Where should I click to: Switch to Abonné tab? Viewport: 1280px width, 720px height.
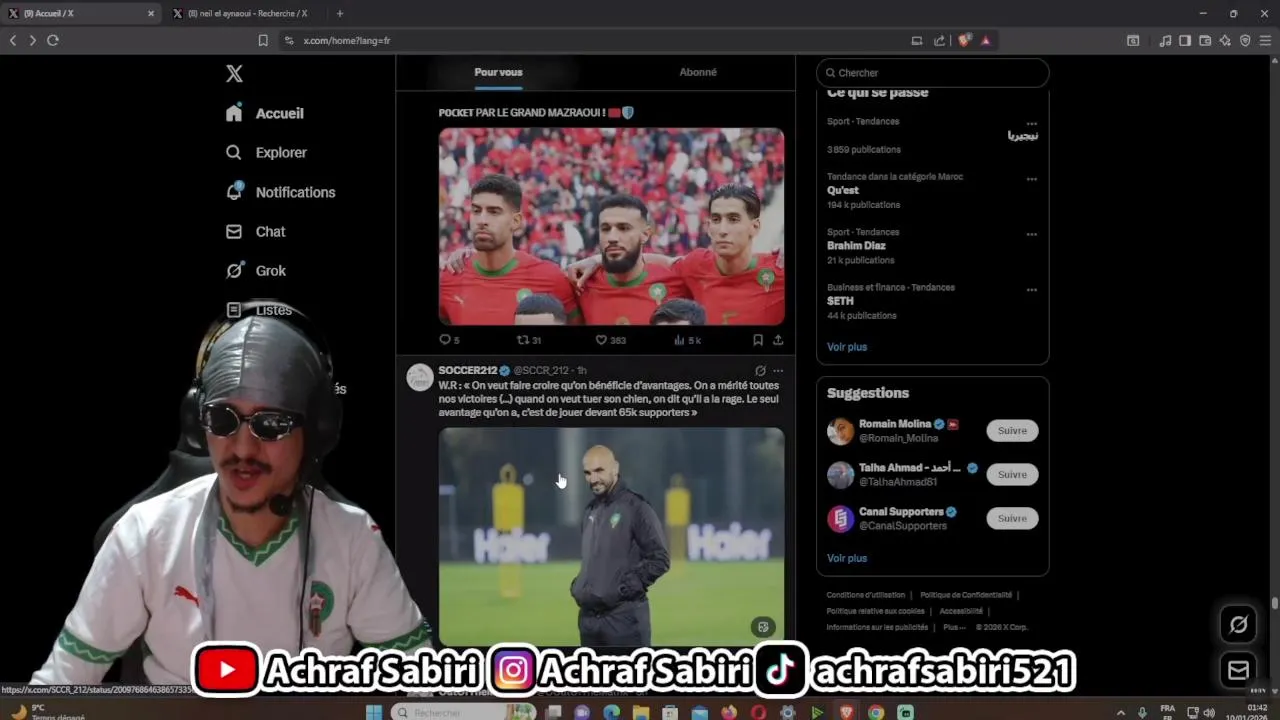coord(698,72)
